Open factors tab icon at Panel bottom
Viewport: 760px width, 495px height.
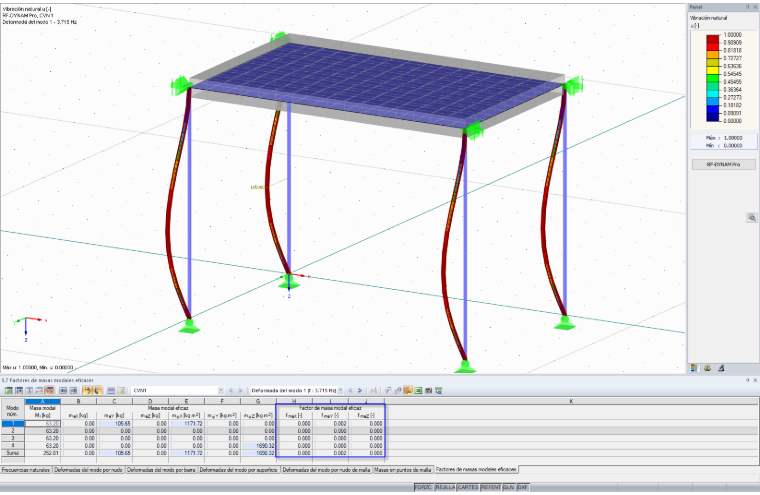[708, 368]
